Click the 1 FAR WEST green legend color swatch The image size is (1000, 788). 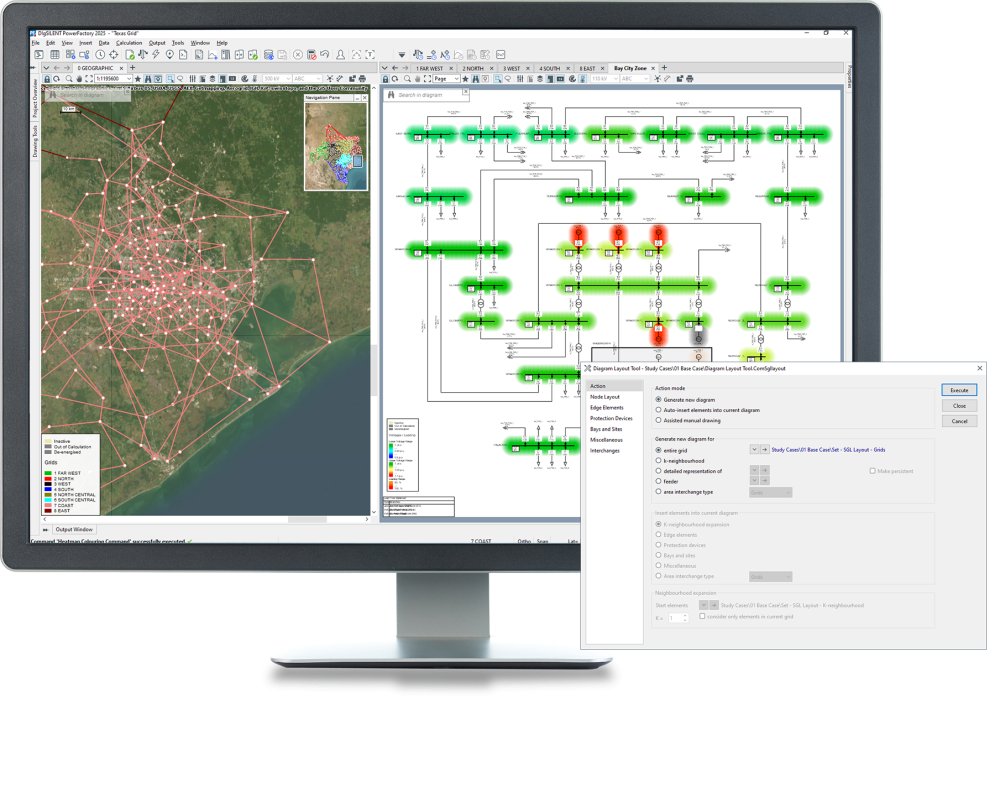point(48,473)
